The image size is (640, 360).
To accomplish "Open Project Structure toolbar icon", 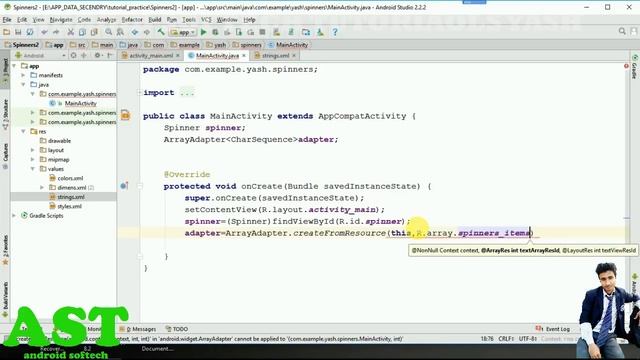I will [306, 32].
